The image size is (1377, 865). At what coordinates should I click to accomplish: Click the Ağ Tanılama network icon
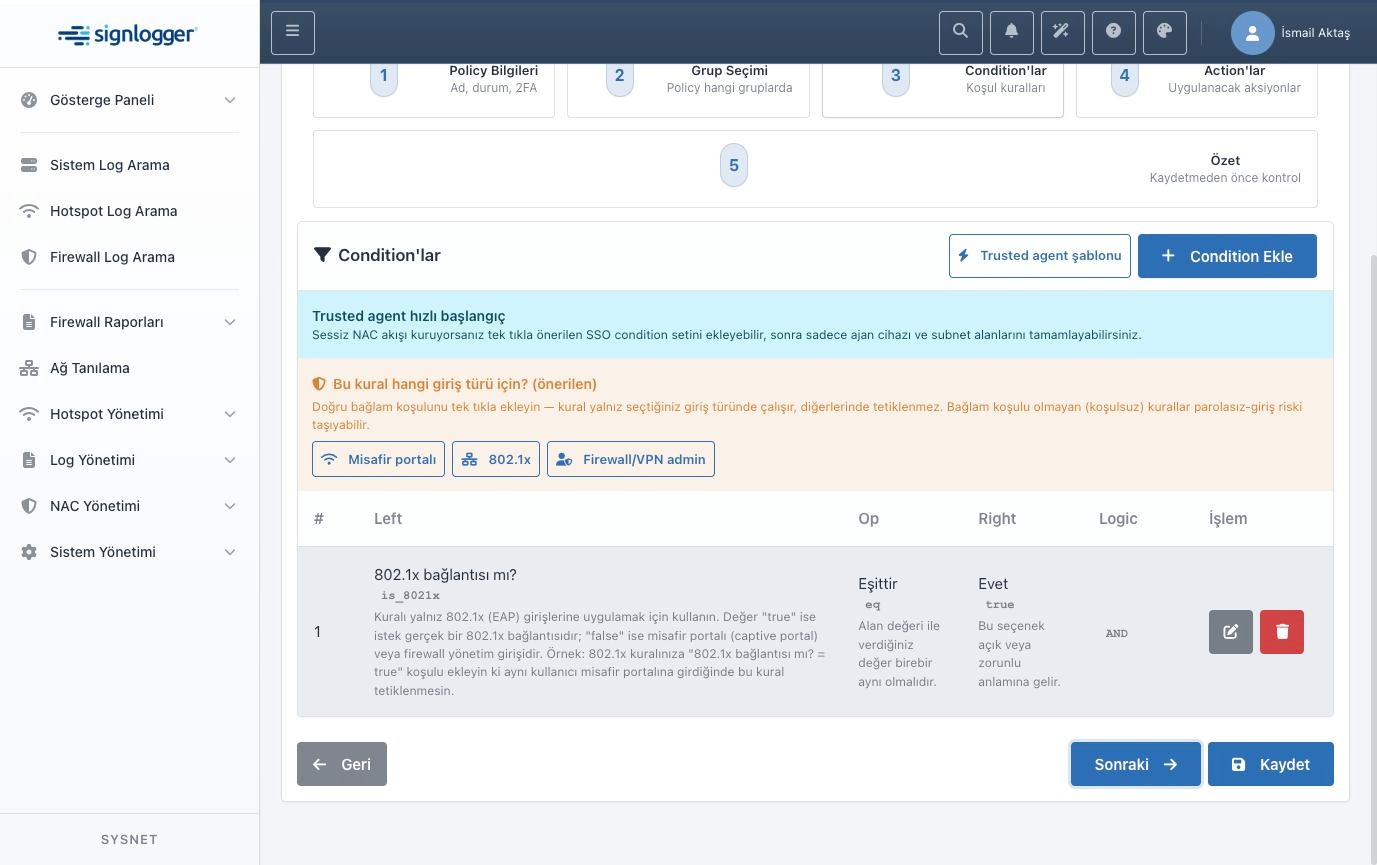29,368
